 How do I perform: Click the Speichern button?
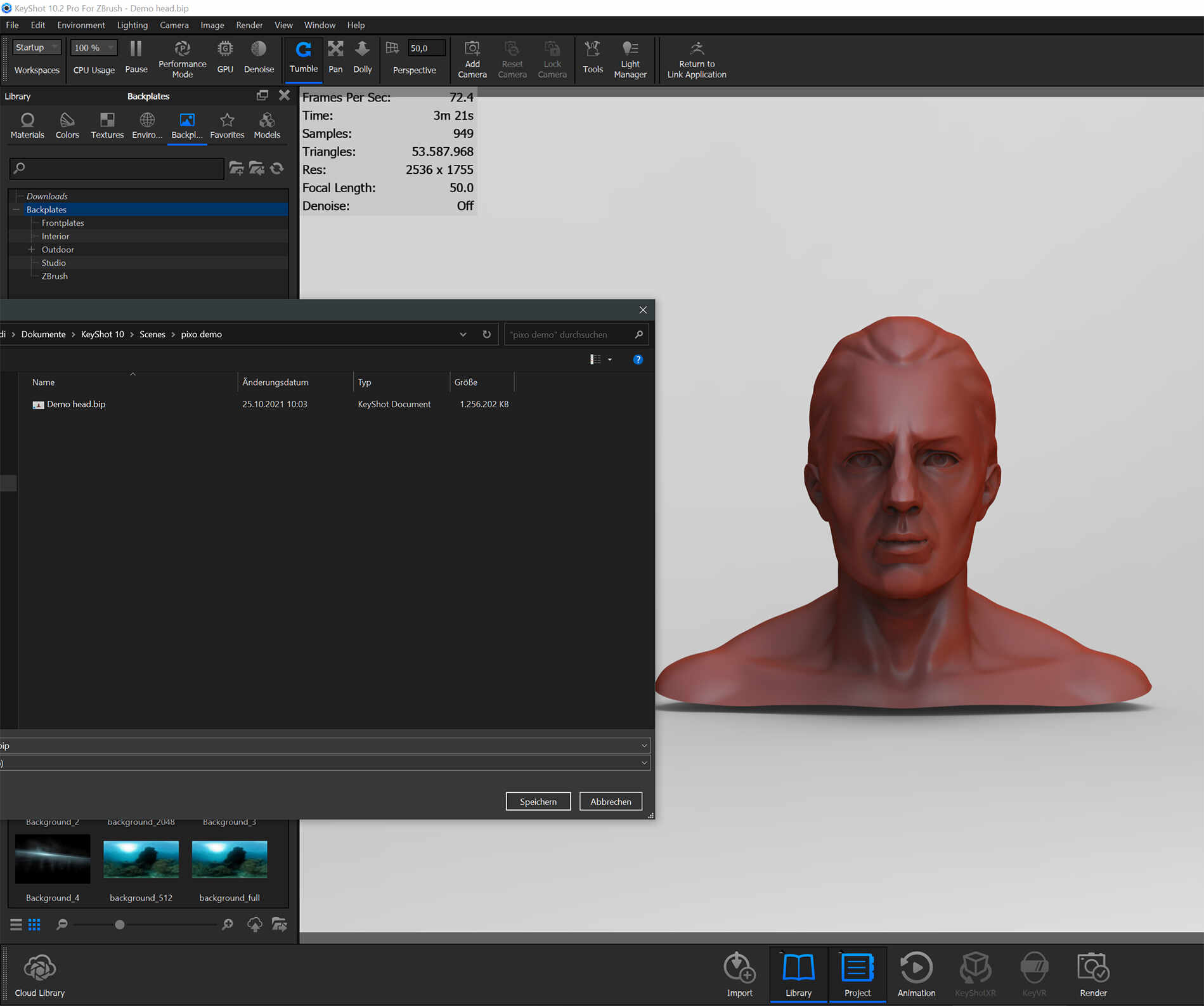click(x=538, y=801)
